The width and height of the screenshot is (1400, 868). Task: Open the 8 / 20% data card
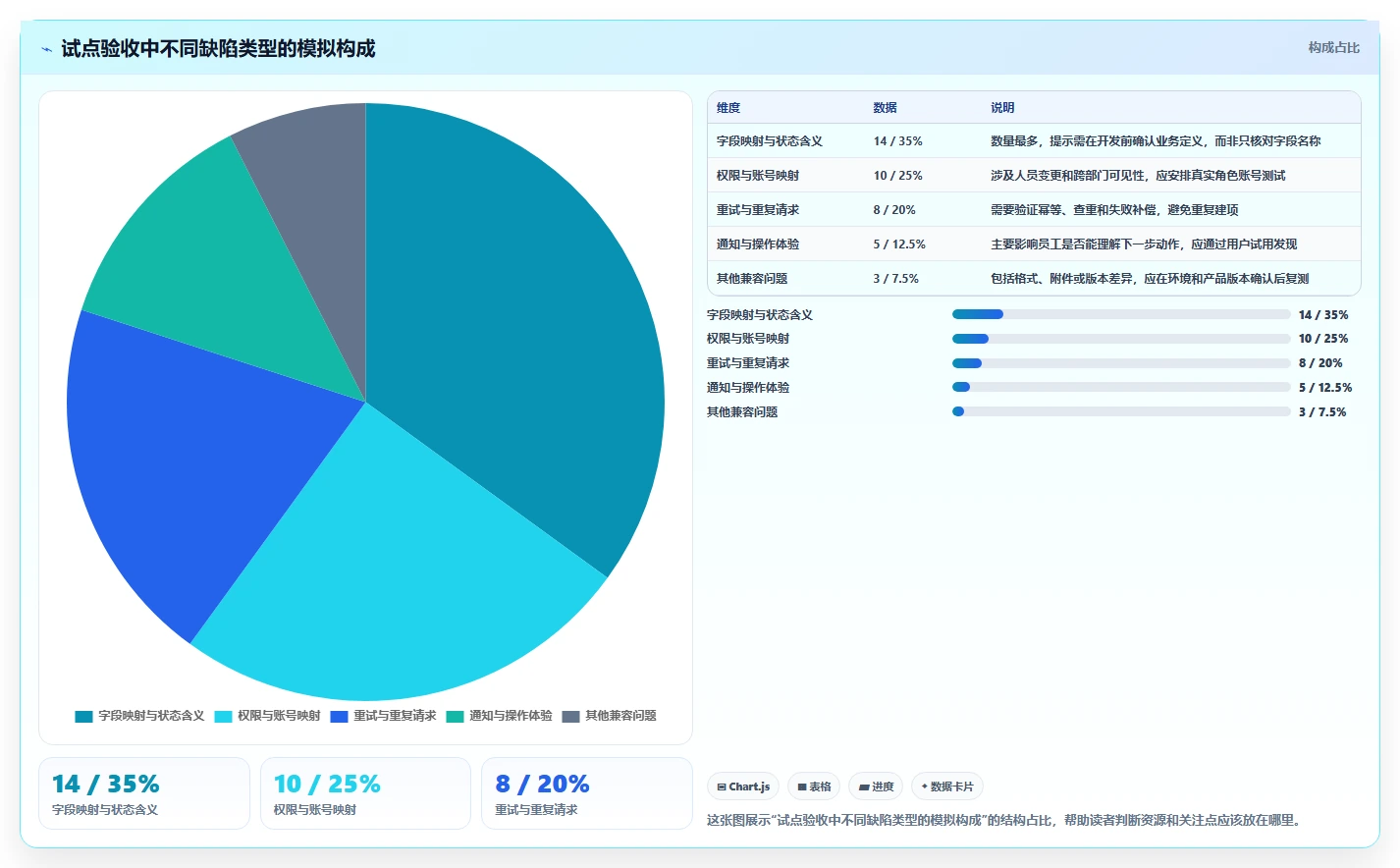tap(587, 793)
